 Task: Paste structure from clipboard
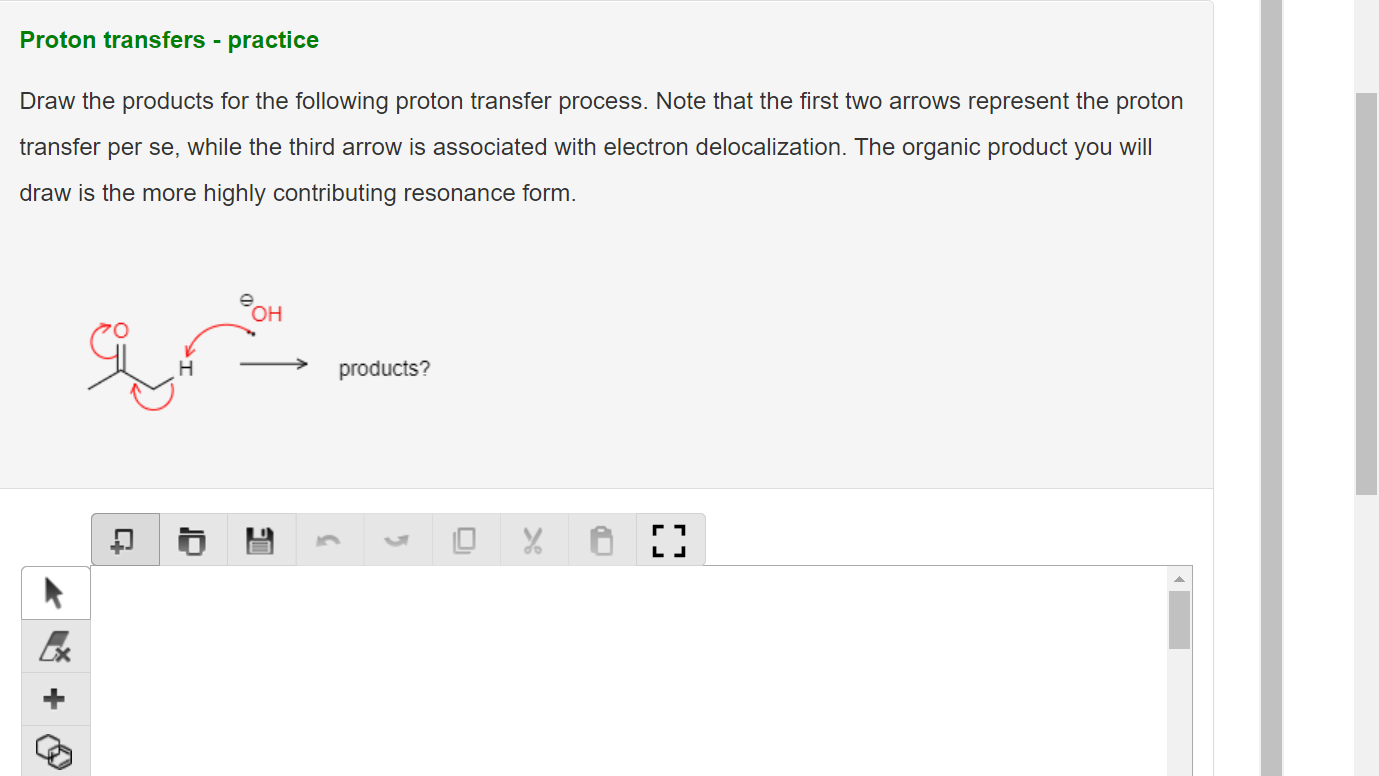pos(602,539)
